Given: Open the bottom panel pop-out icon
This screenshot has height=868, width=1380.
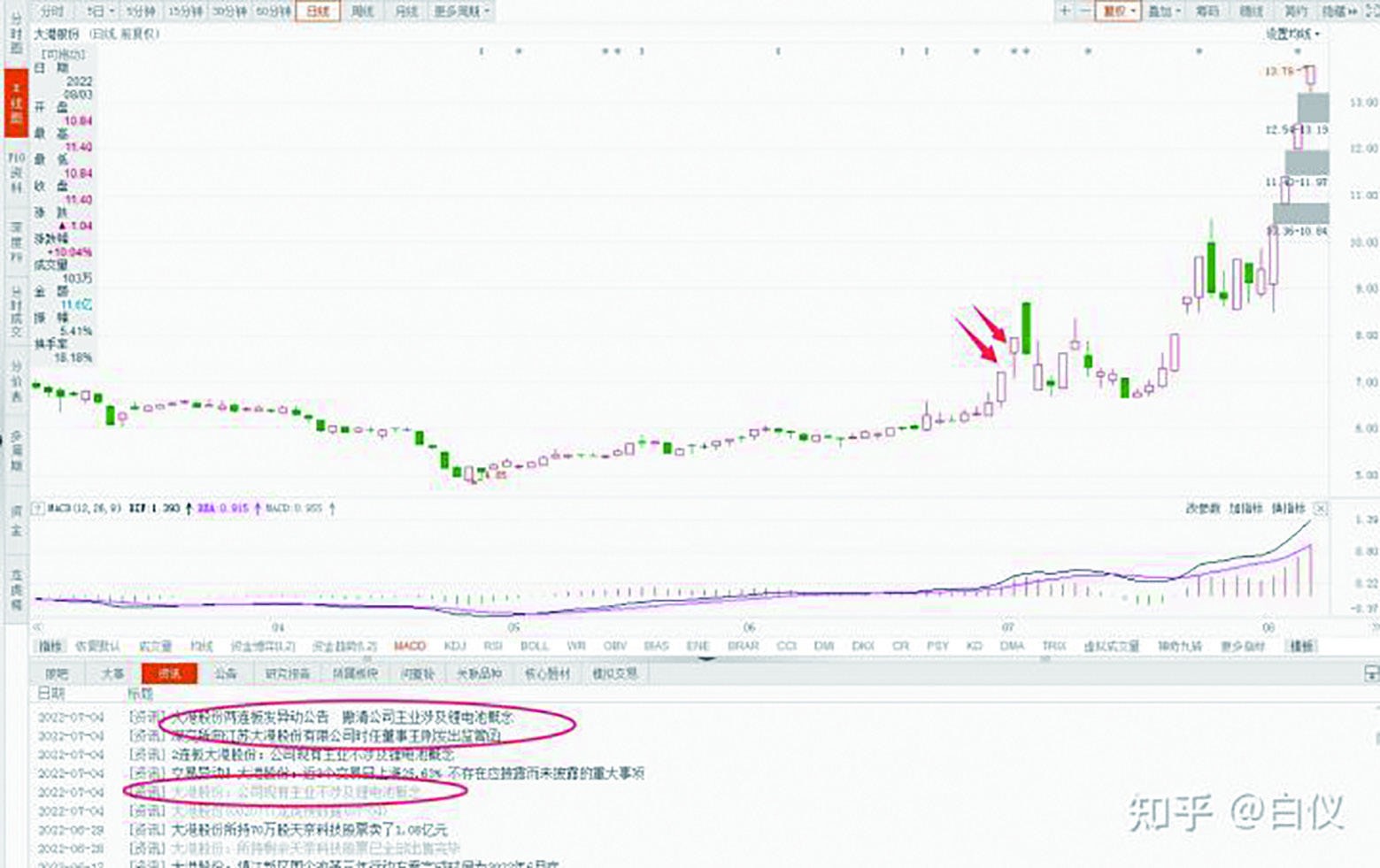Looking at the screenshot, I should (1370, 674).
